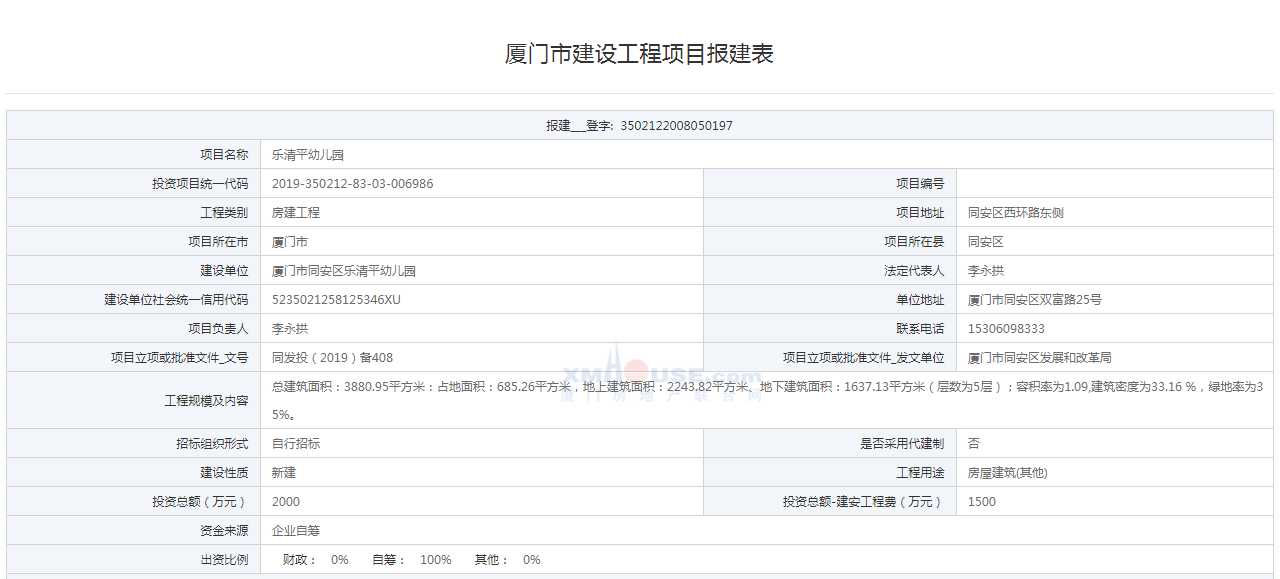The image size is (1280, 579).
Task: Click the 建设单位 label
Action: (x=224, y=271)
